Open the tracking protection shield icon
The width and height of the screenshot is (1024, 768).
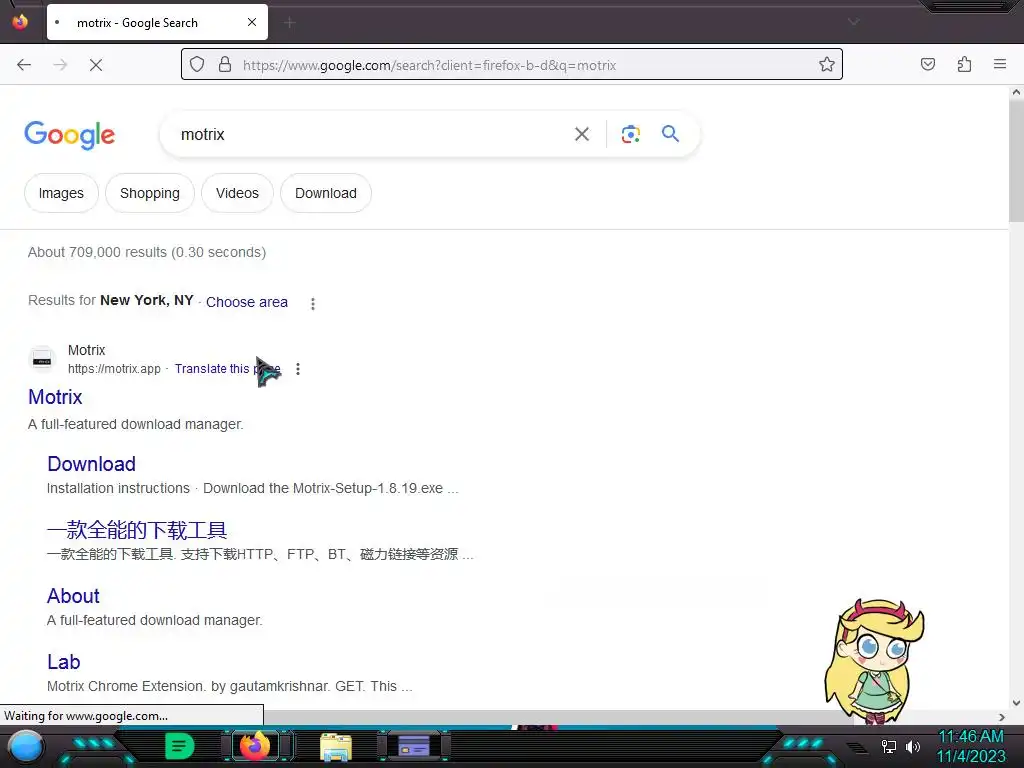tap(197, 65)
